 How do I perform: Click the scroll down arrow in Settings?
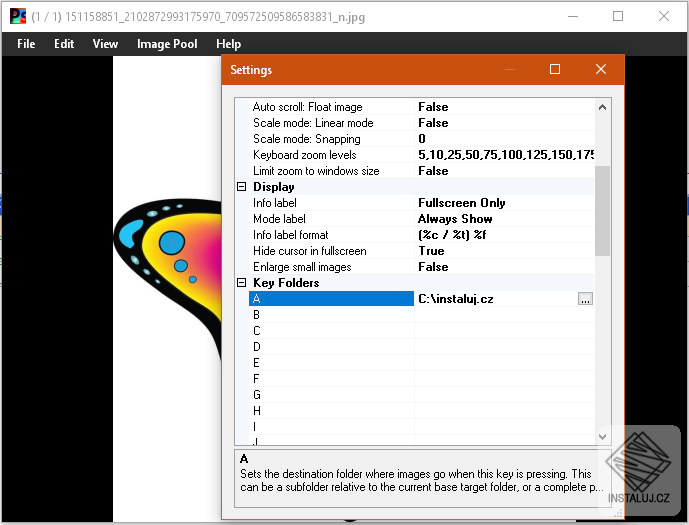[x=602, y=437]
